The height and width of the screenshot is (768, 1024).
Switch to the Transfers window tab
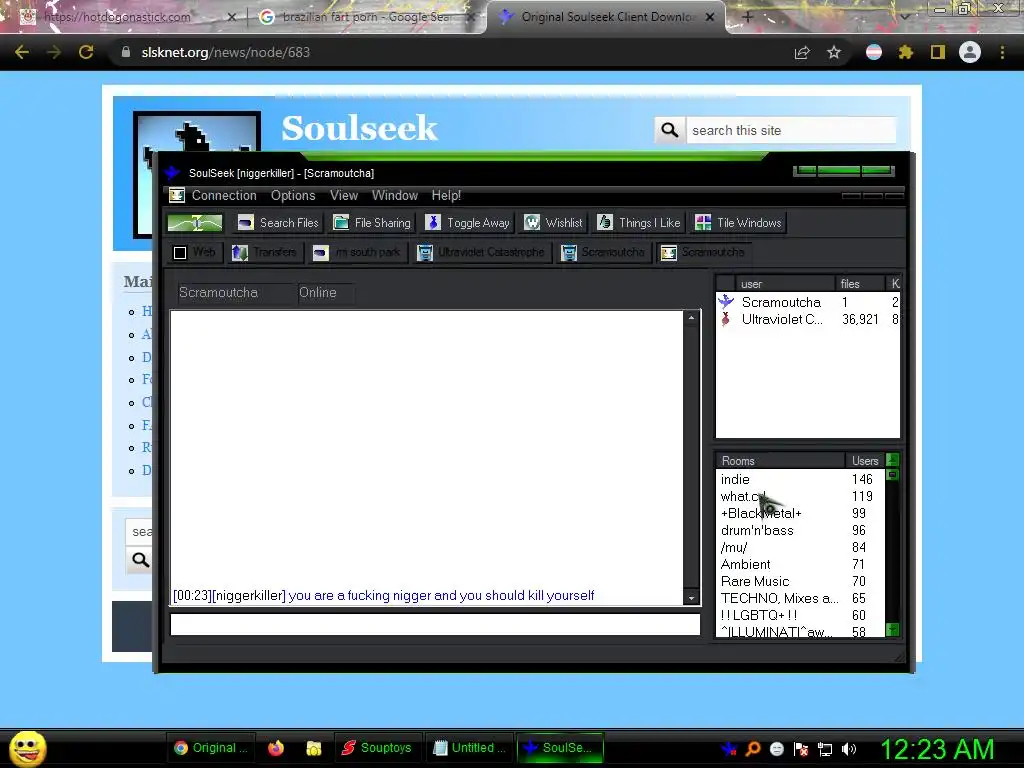[264, 252]
